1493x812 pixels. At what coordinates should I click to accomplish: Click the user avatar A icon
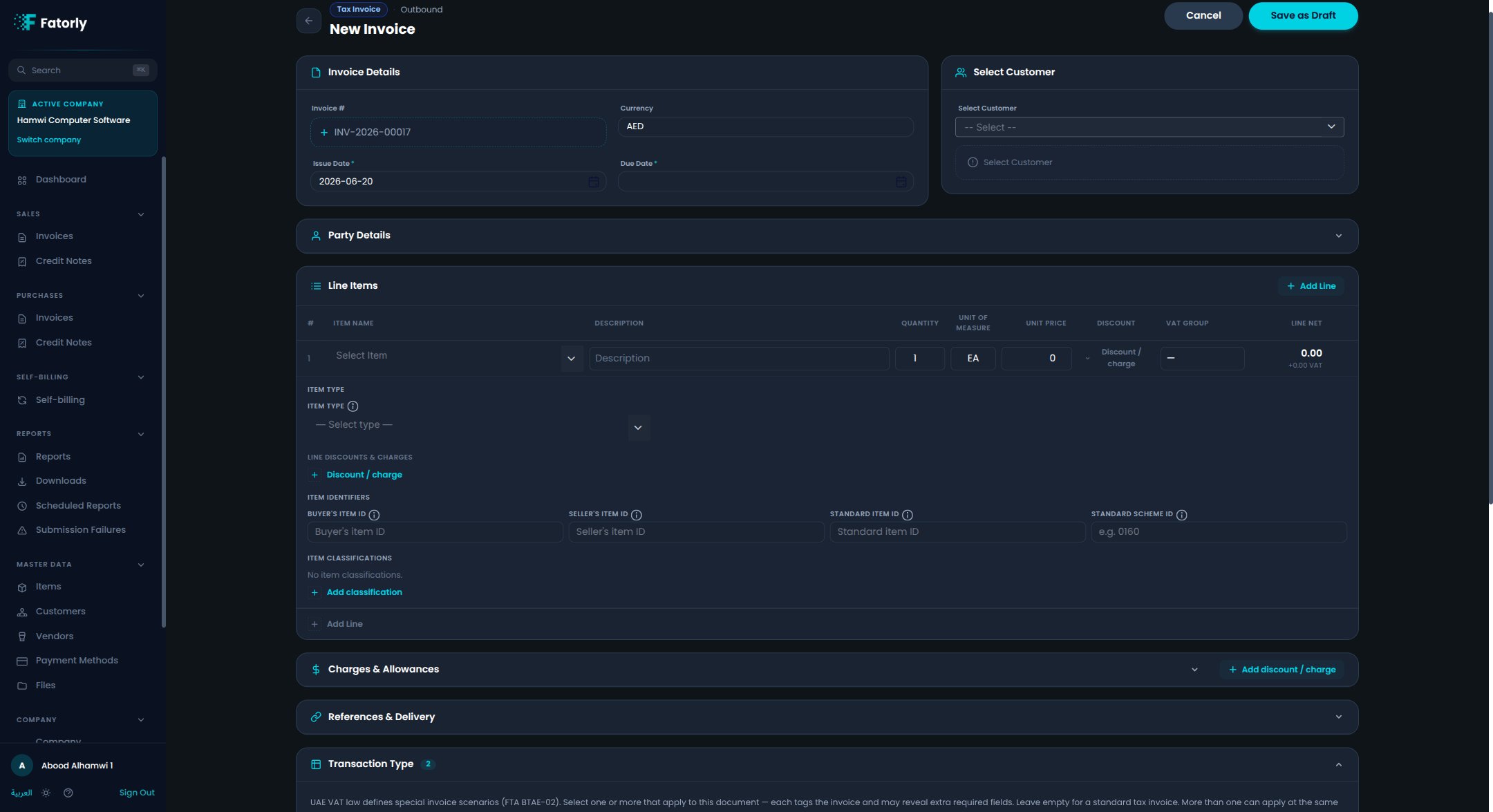[x=22, y=765]
